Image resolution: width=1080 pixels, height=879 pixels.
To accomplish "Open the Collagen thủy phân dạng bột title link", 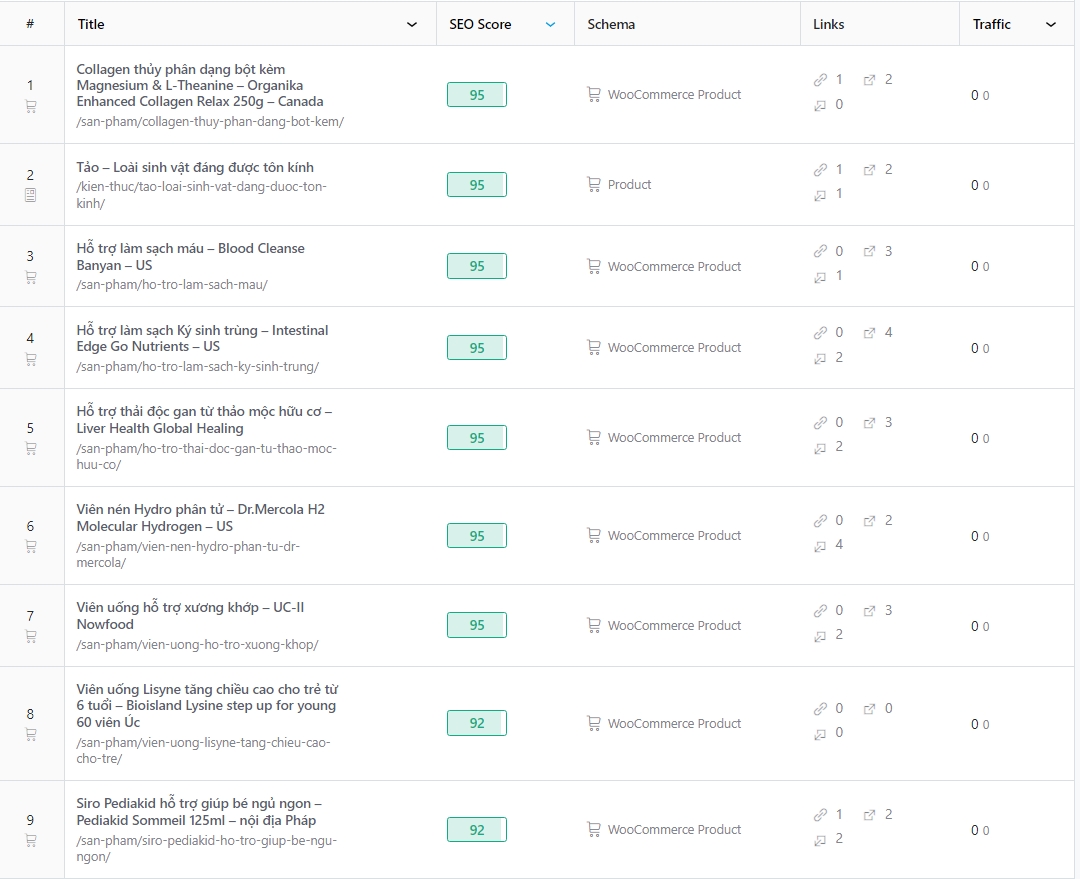I will pos(200,85).
